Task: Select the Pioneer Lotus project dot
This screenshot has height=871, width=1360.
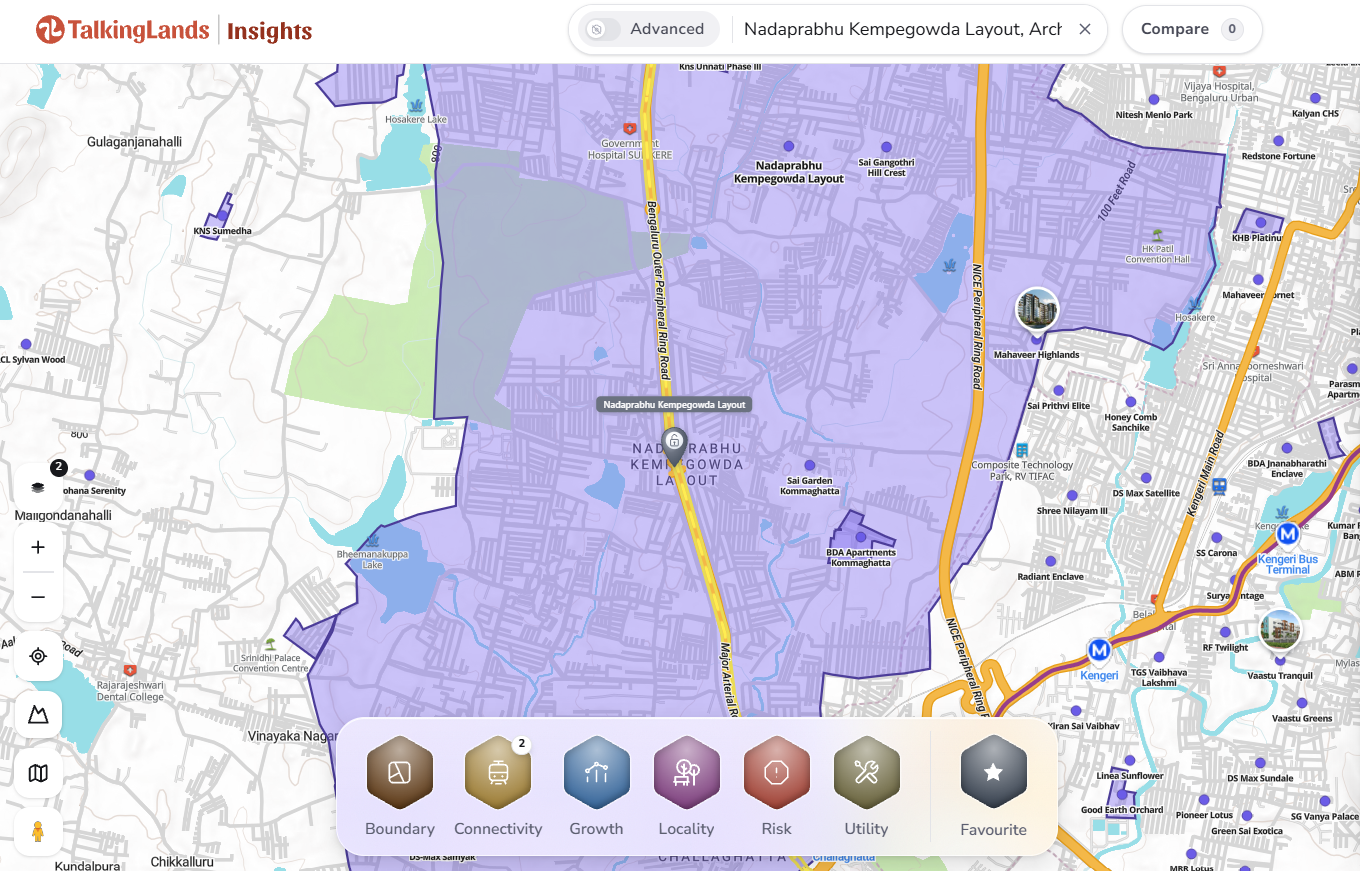Action: point(1203,800)
